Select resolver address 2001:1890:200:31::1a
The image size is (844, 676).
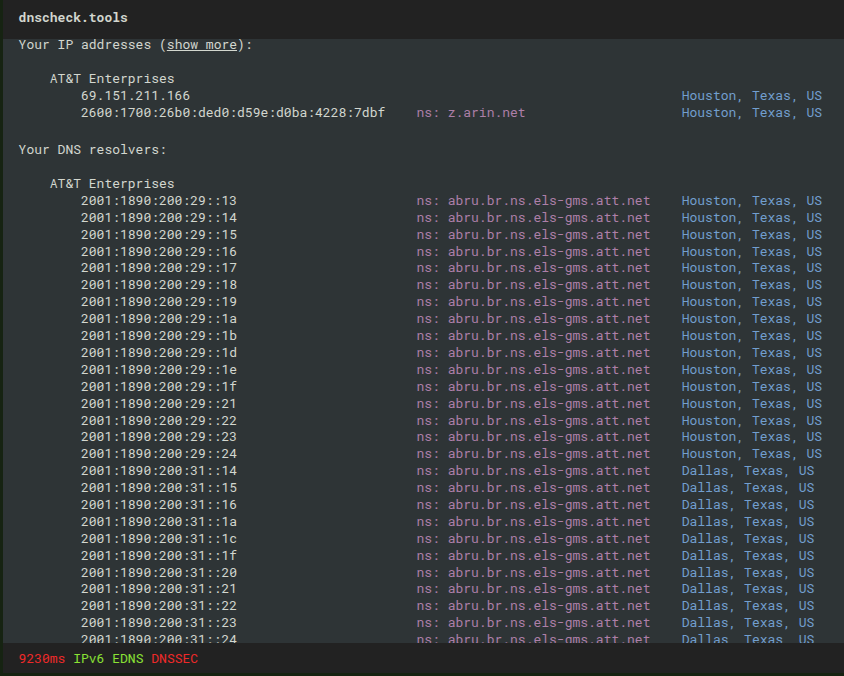click(x=159, y=522)
